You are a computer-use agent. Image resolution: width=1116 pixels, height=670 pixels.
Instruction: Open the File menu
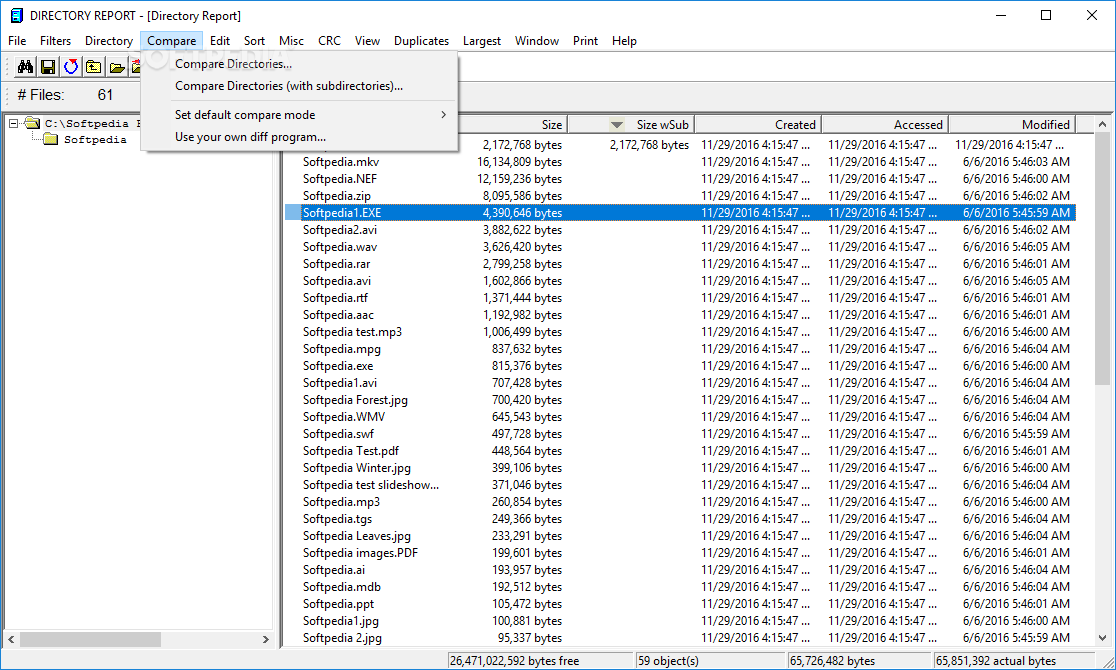(17, 41)
